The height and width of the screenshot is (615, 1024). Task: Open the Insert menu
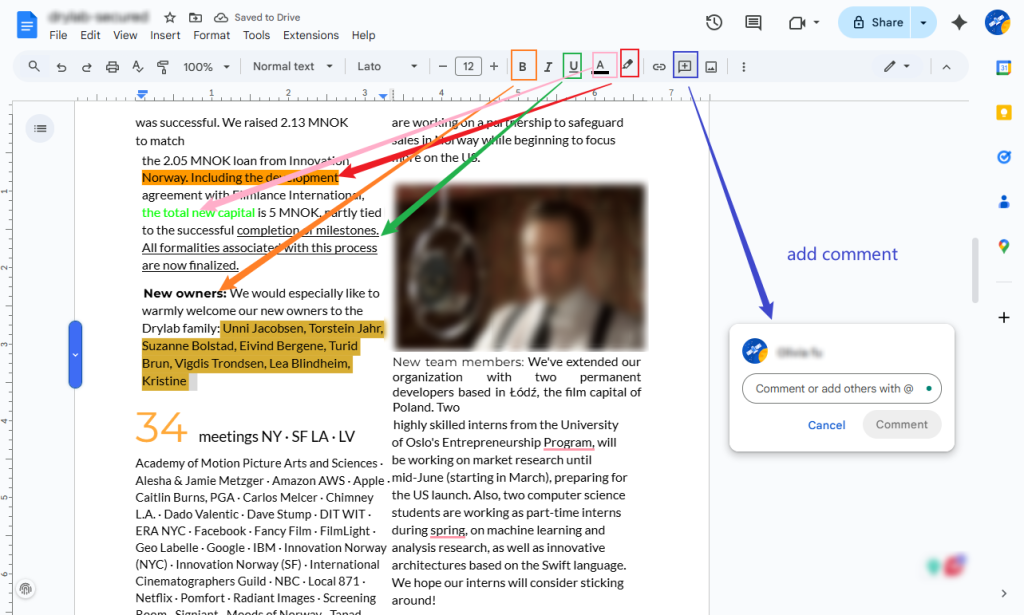165,34
